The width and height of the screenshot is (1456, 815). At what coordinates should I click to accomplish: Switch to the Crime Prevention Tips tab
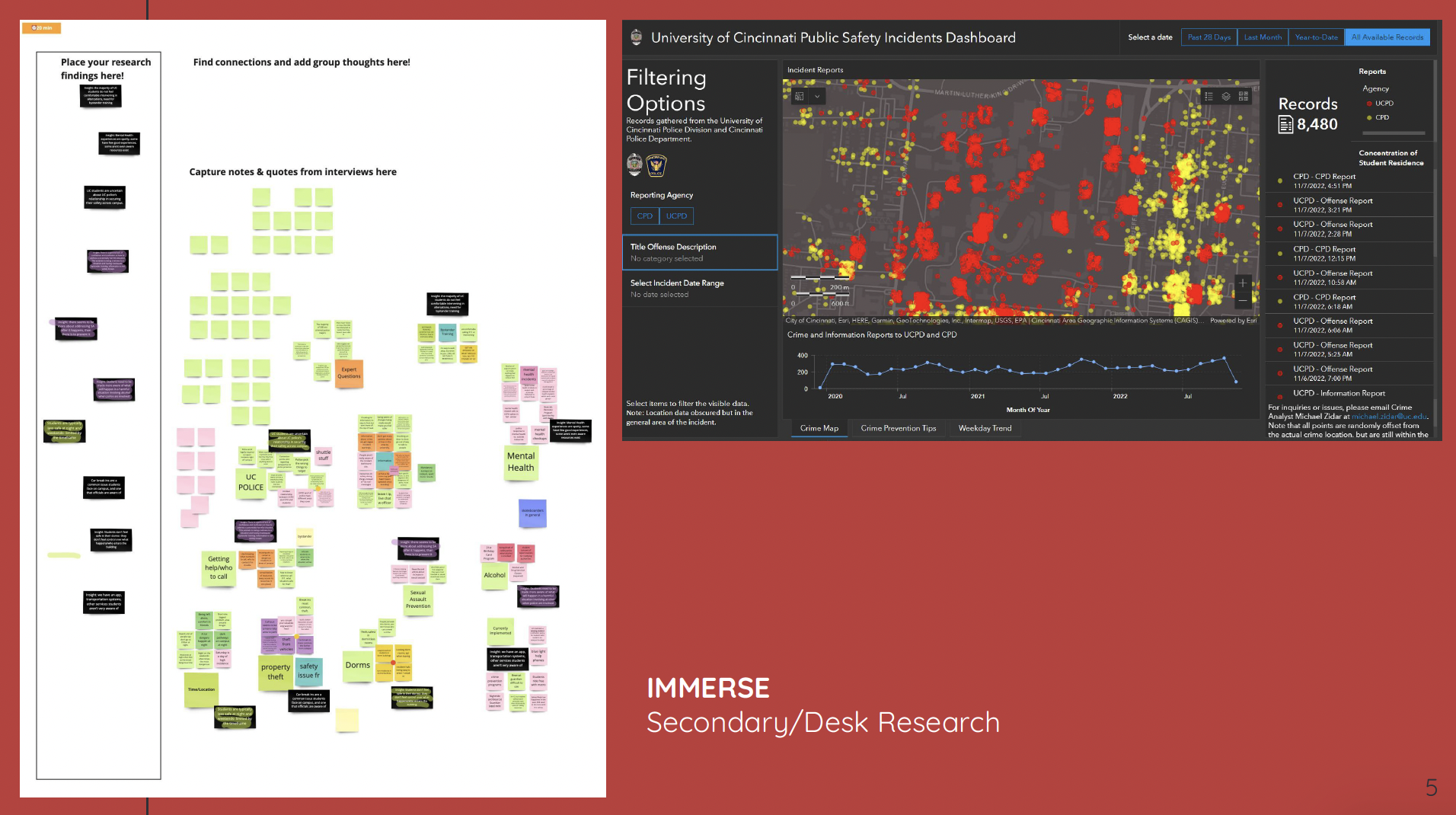coord(898,428)
